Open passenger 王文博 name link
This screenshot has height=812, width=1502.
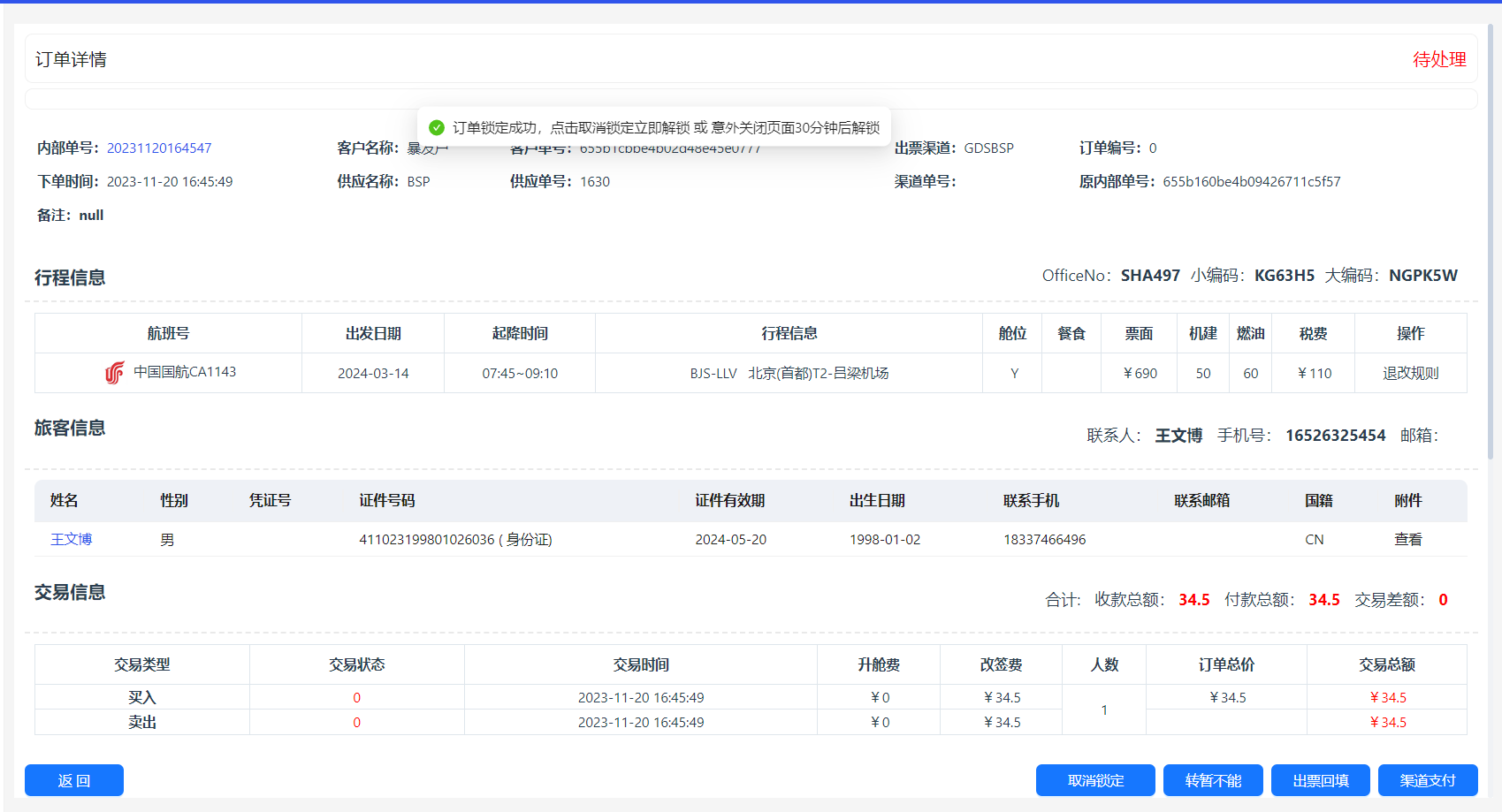coord(72,539)
